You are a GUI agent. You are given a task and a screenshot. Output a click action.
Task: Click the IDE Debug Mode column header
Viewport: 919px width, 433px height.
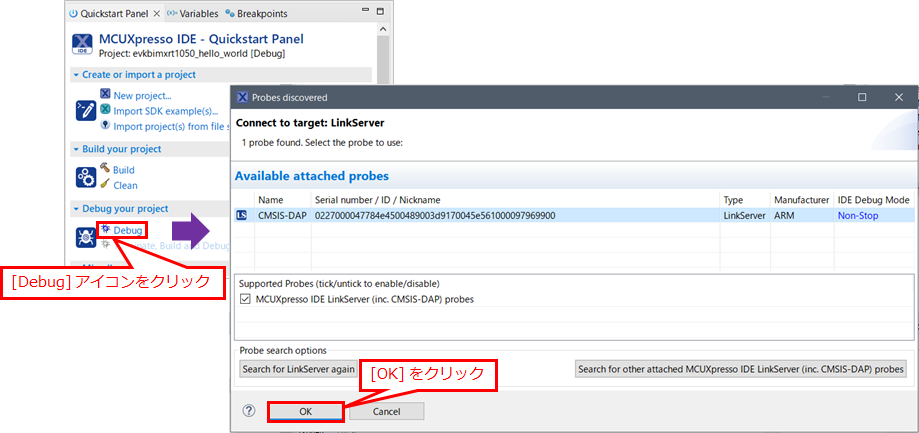[874, 200]
